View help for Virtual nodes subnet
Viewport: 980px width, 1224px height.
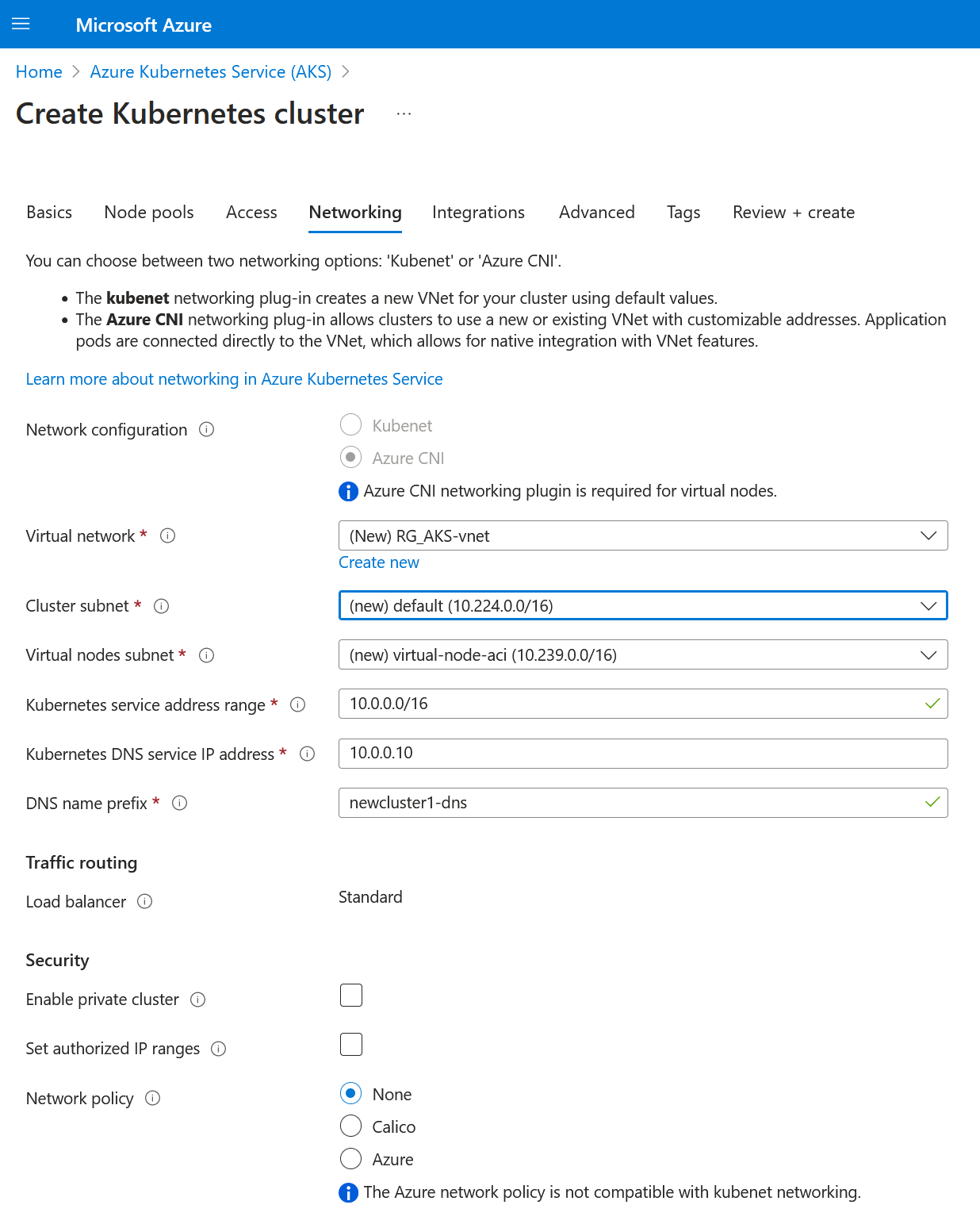[205, 655]
